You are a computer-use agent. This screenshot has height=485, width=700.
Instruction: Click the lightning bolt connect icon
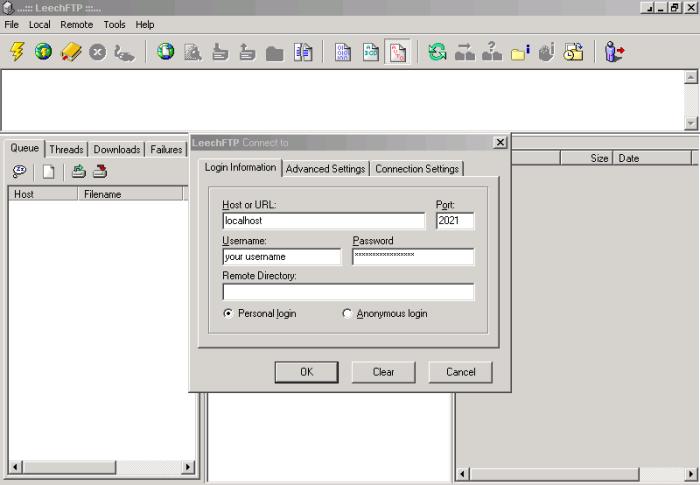pyautogui.click(x=17, y=52)
